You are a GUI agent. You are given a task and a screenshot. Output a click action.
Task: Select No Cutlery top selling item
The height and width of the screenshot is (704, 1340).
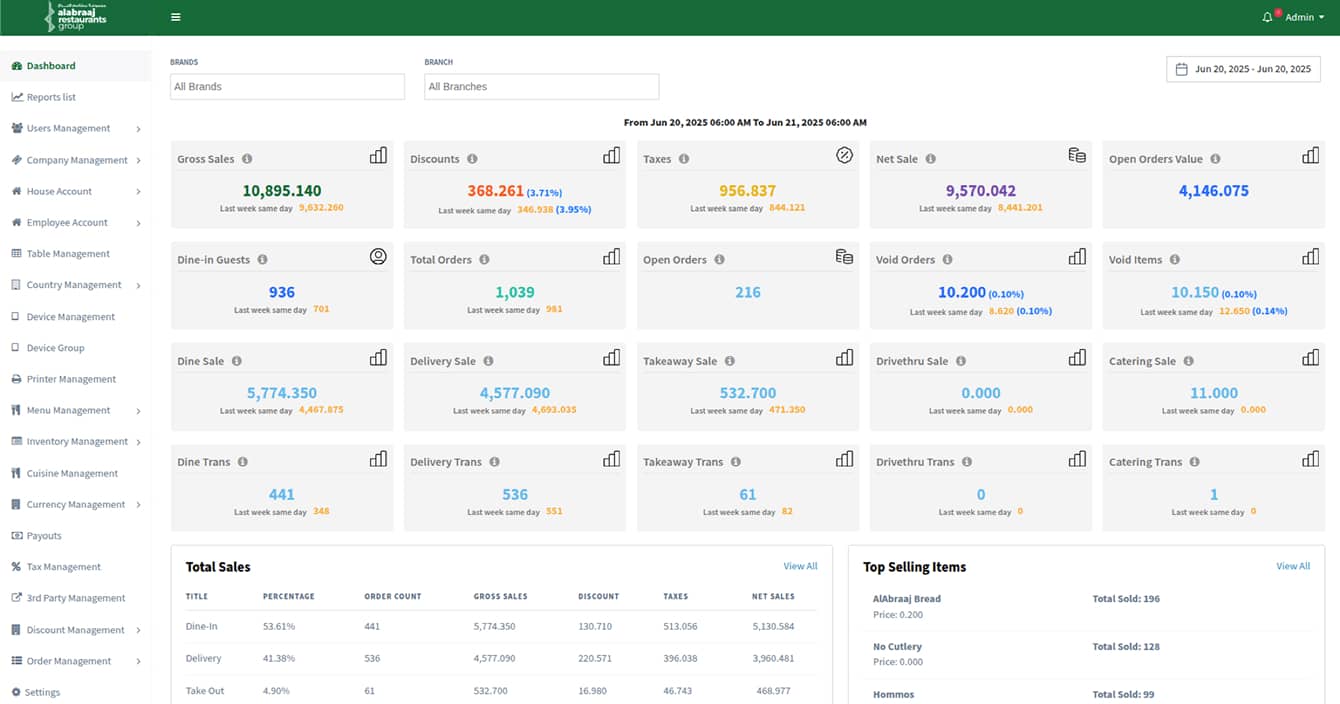coord(897,647)
